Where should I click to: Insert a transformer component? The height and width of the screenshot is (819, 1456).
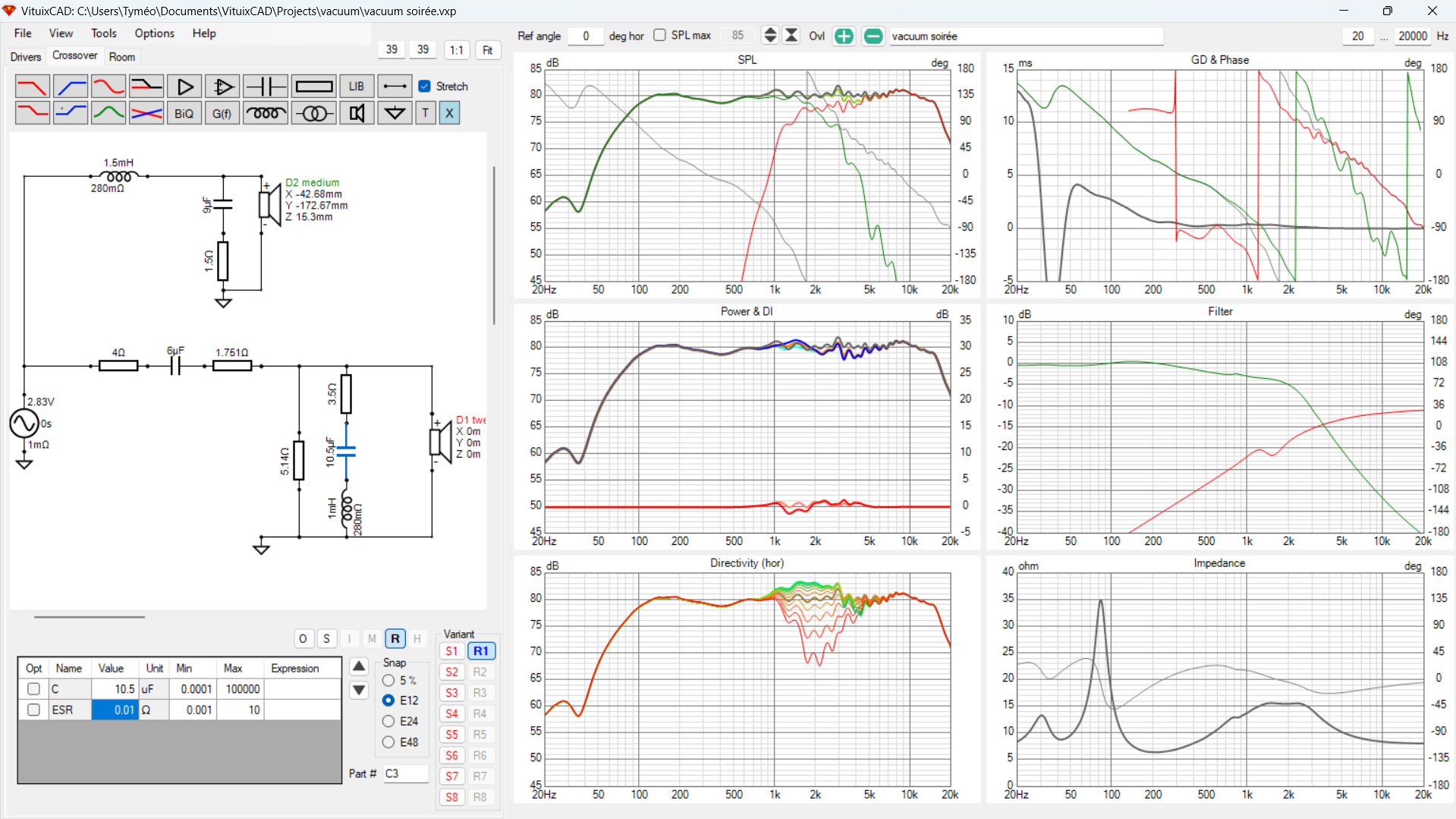pyautogui.click(x=313, y=113)
